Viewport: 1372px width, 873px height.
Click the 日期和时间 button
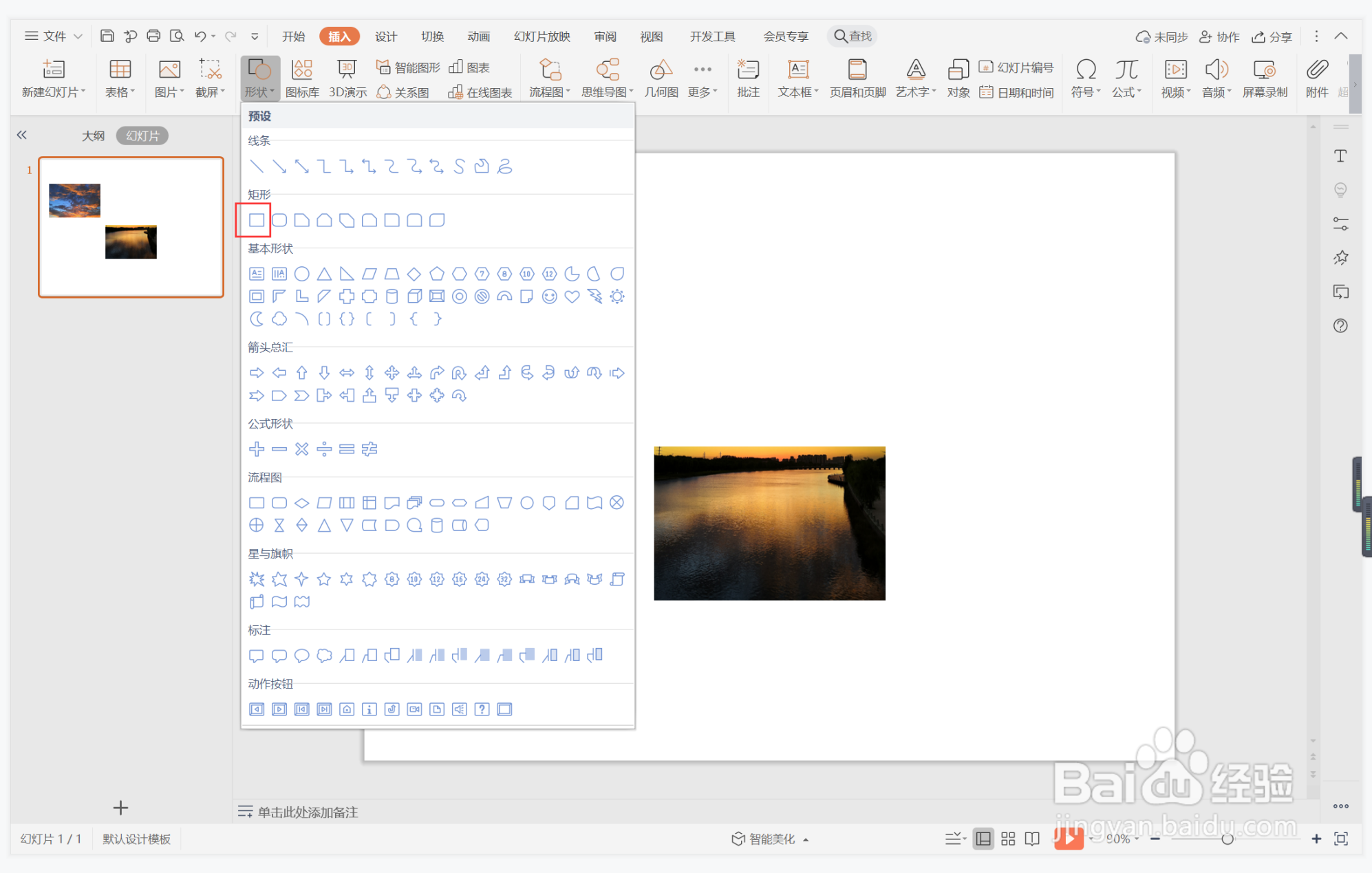click(x=1017, y=92)
